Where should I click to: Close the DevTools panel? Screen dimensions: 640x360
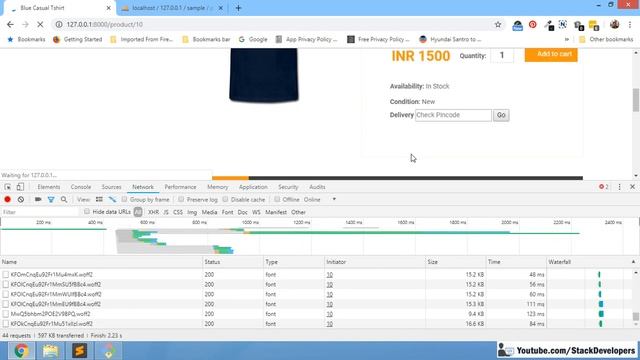(x=632, y=187)
